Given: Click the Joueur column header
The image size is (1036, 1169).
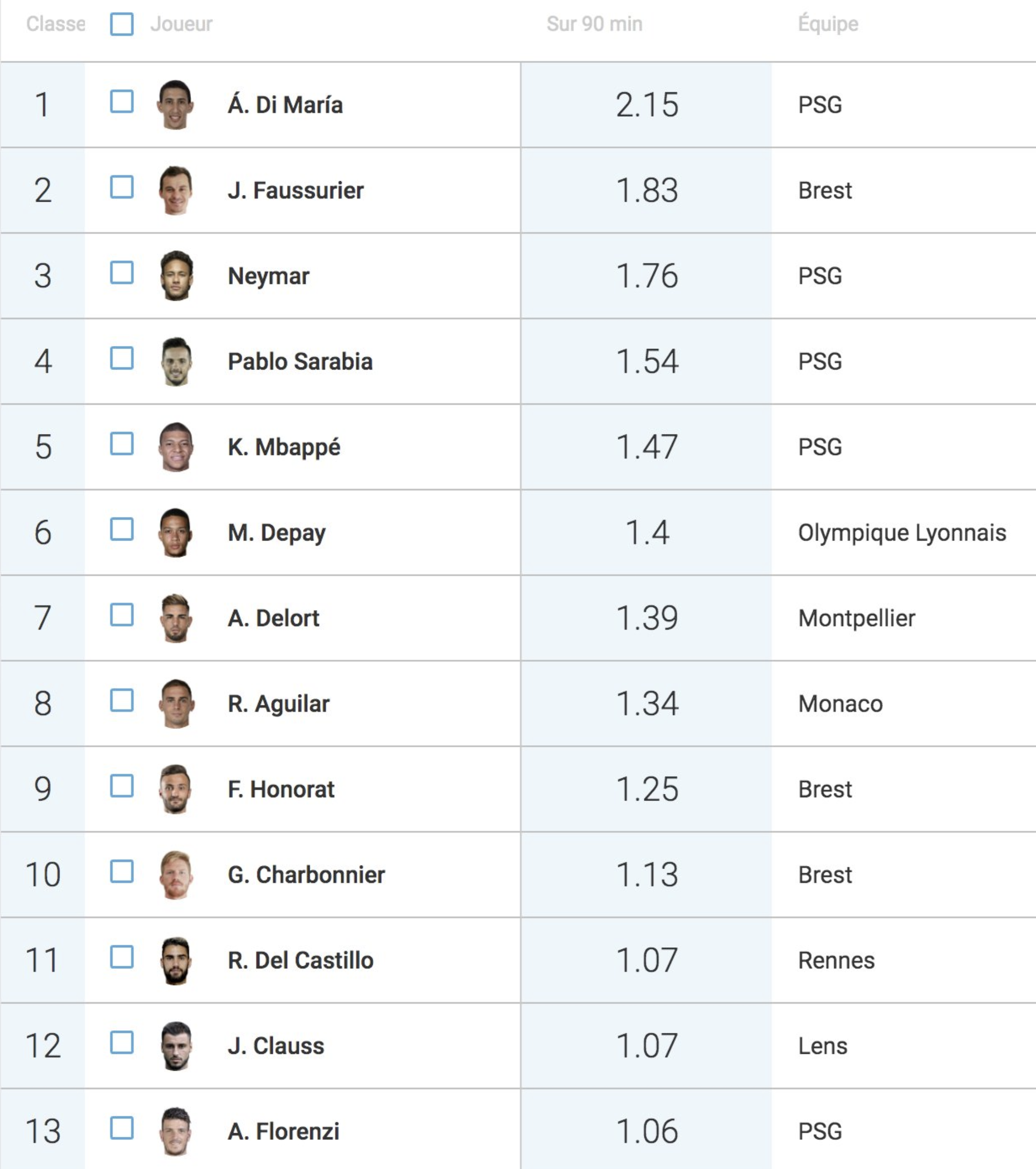Looking at the screenshot, I should (181, 24).
